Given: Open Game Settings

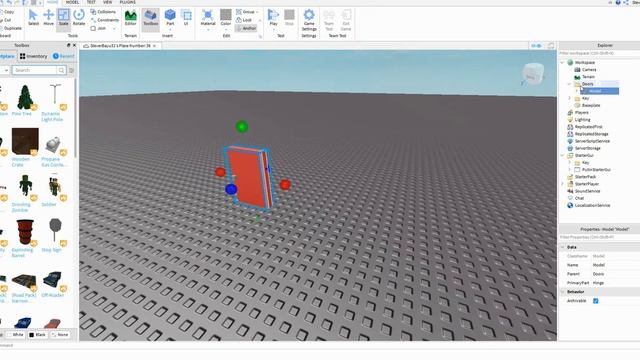Looking at the screenshot, I should (x=309, y=20).
